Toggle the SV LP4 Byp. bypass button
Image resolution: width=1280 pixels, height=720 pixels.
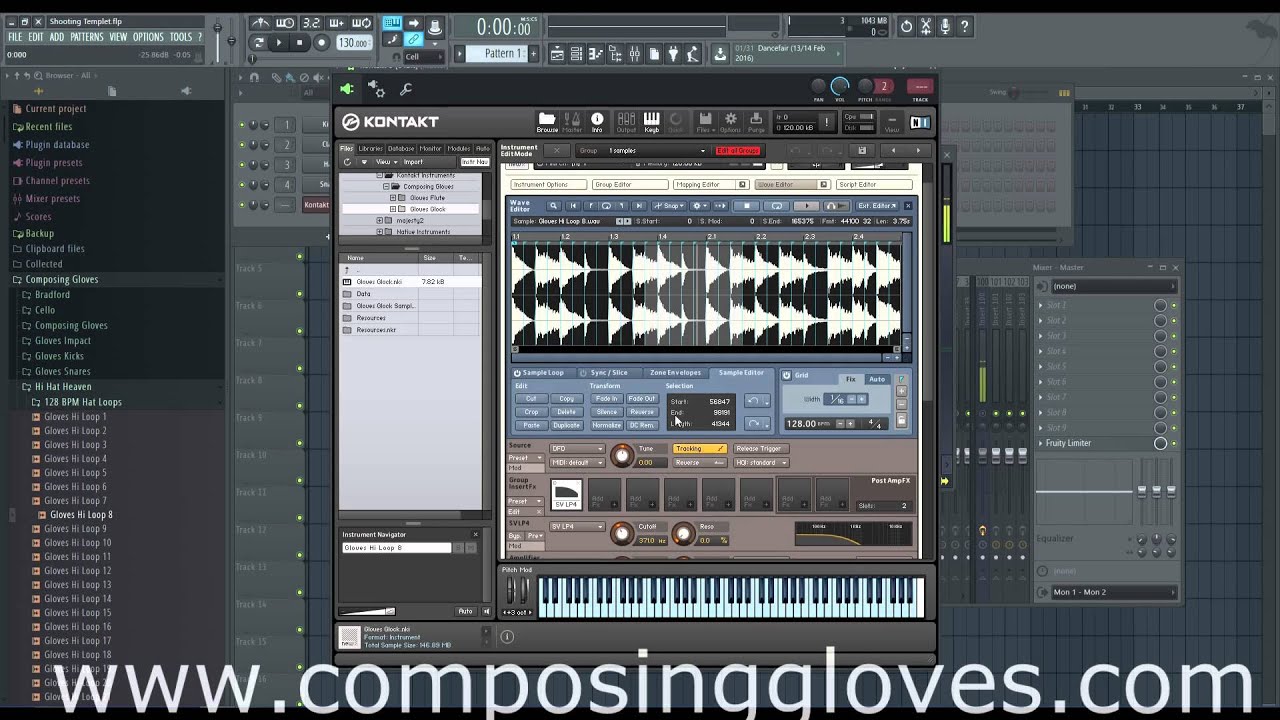pyautogui.click(x=516, y=536)
